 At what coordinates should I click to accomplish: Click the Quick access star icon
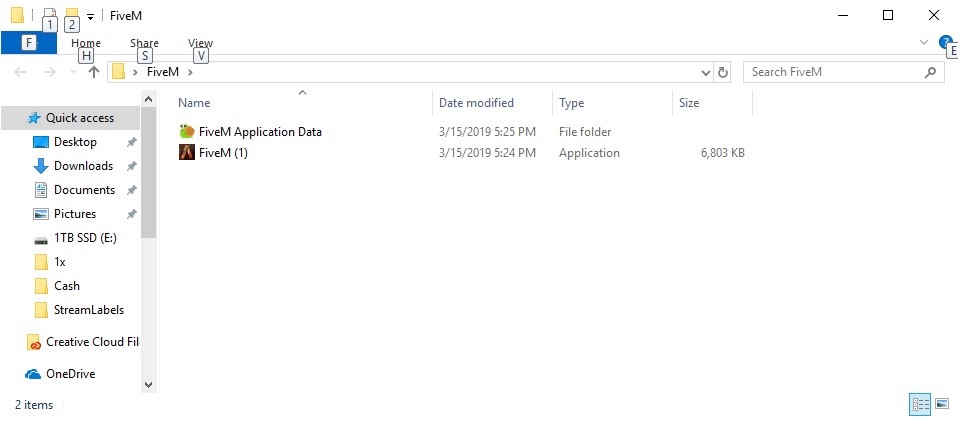34,118
